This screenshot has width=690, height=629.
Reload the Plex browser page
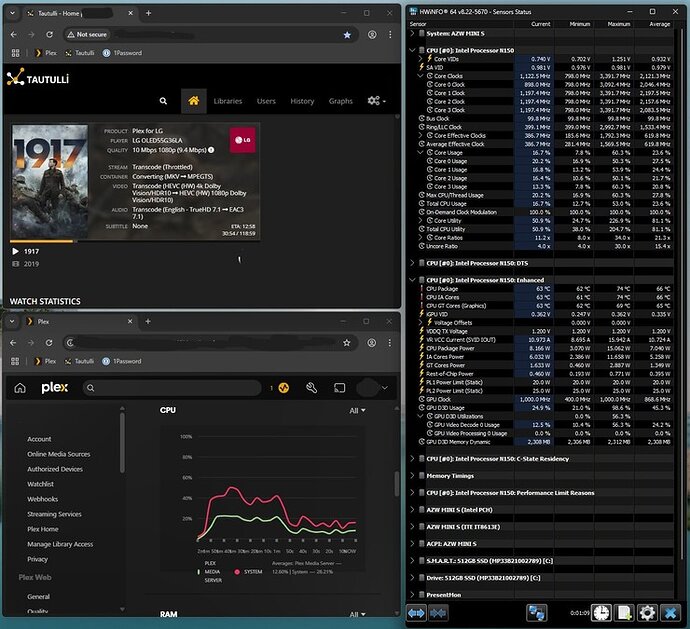pyautogui.click(x=49, y=342)
